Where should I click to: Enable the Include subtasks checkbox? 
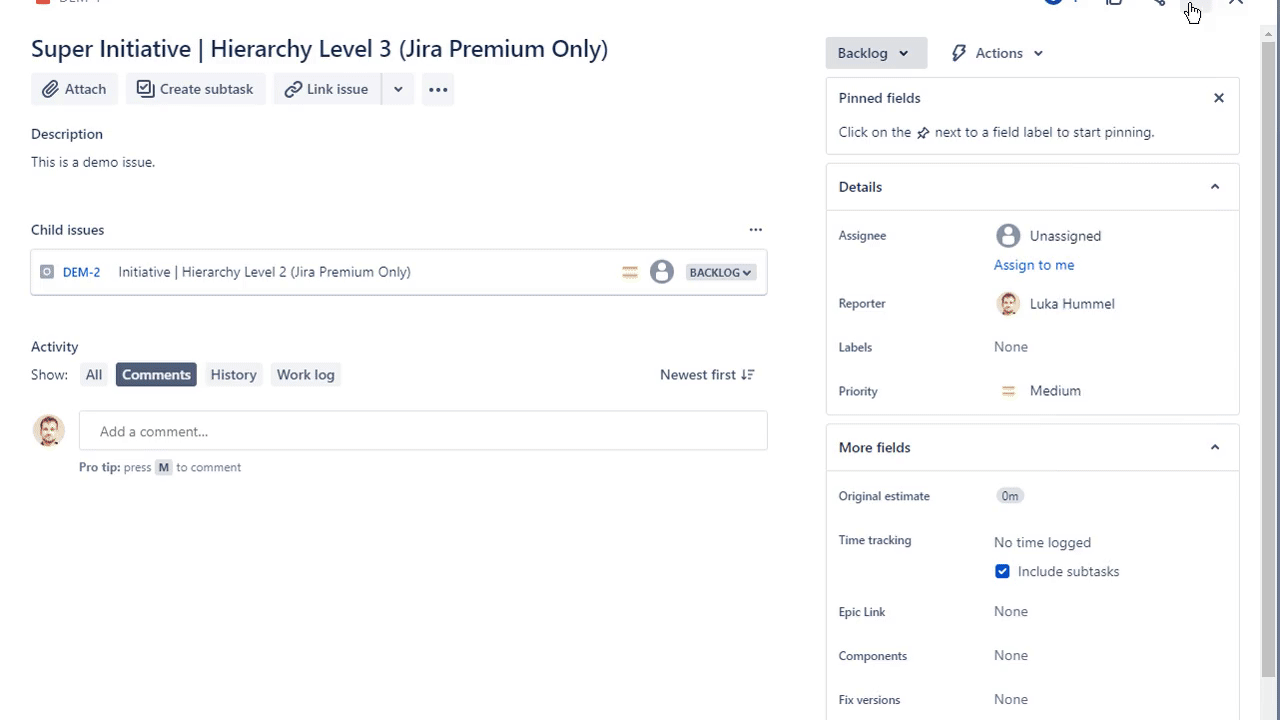click(1002, 571)
